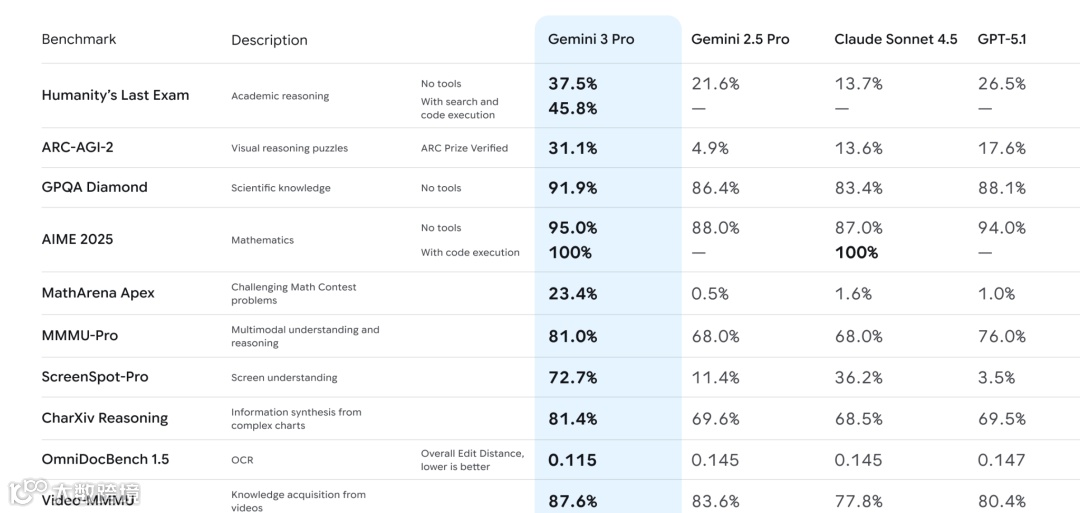Click the Benchmark column heading
Viewport: 1080px width, 513px height.
click(x=79, y=39)
